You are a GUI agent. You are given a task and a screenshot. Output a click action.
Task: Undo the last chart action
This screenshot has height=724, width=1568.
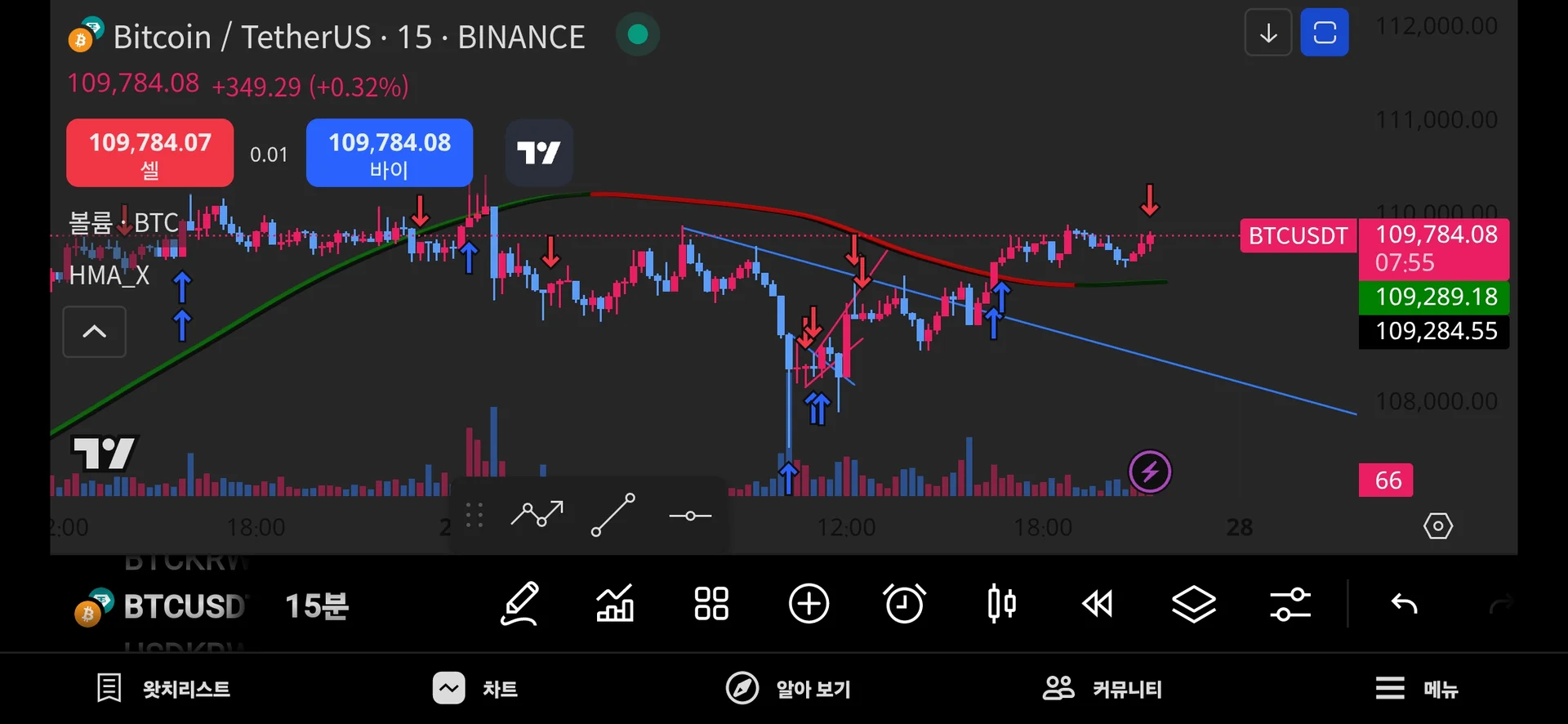click(x=1404, y=605)
